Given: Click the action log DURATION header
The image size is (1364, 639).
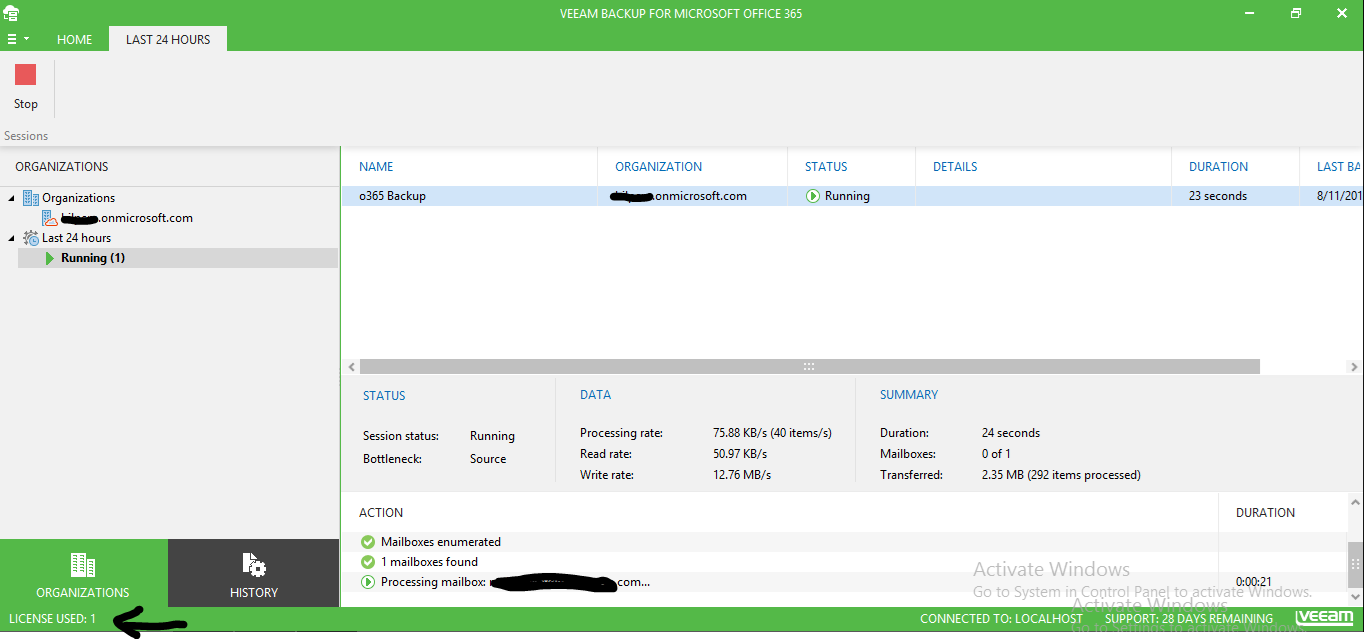Looking at the screenshot, I should coord(1265,513).
